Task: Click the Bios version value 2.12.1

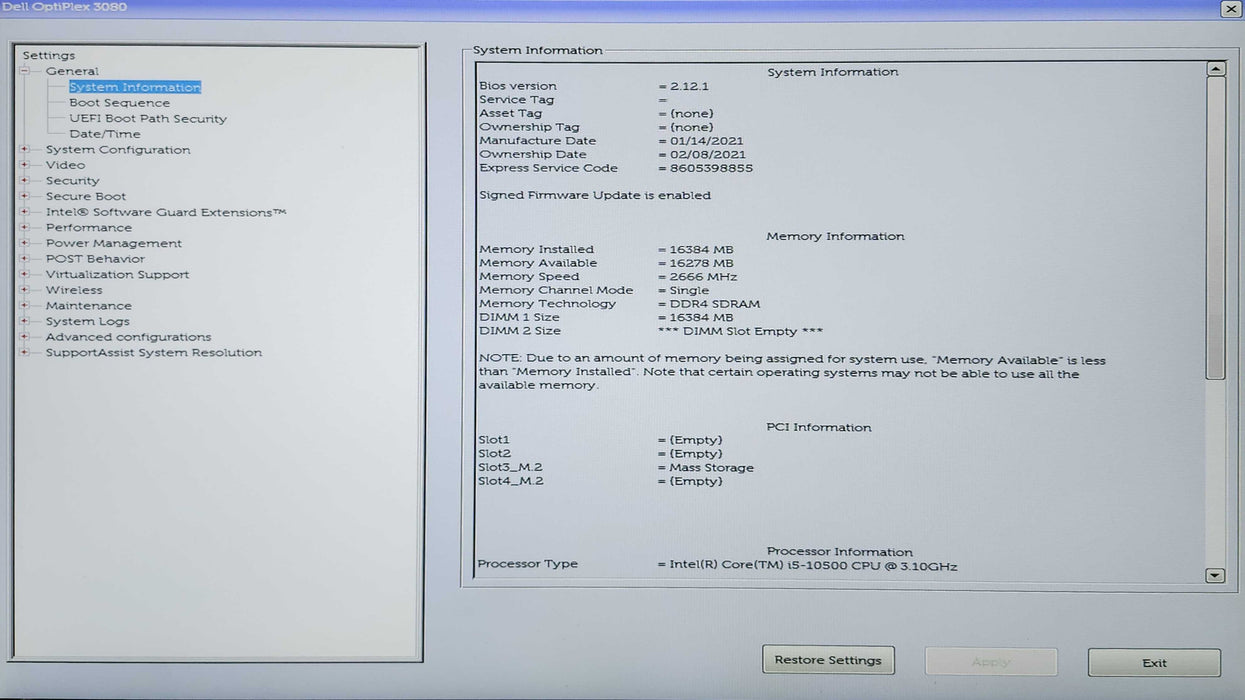Action: [689, 86]
